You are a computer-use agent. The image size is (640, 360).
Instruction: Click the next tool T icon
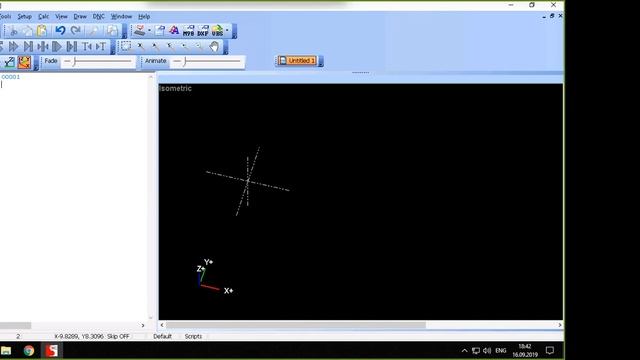(101, 47)
